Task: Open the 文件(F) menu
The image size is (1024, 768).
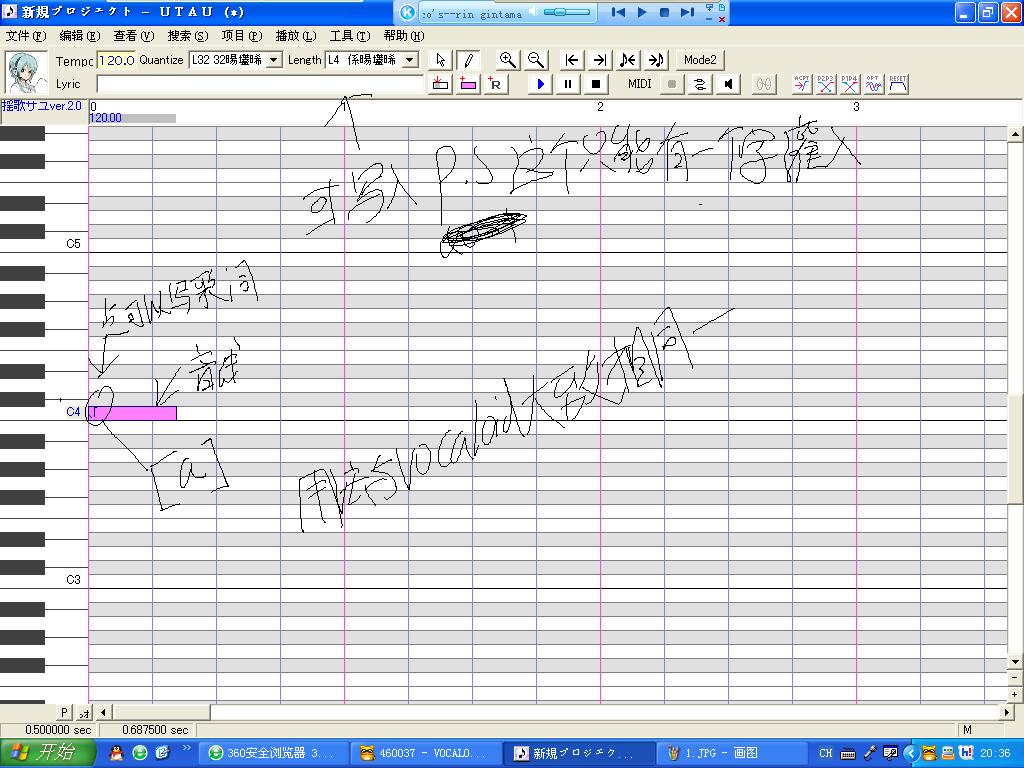Action: (26, 36)
